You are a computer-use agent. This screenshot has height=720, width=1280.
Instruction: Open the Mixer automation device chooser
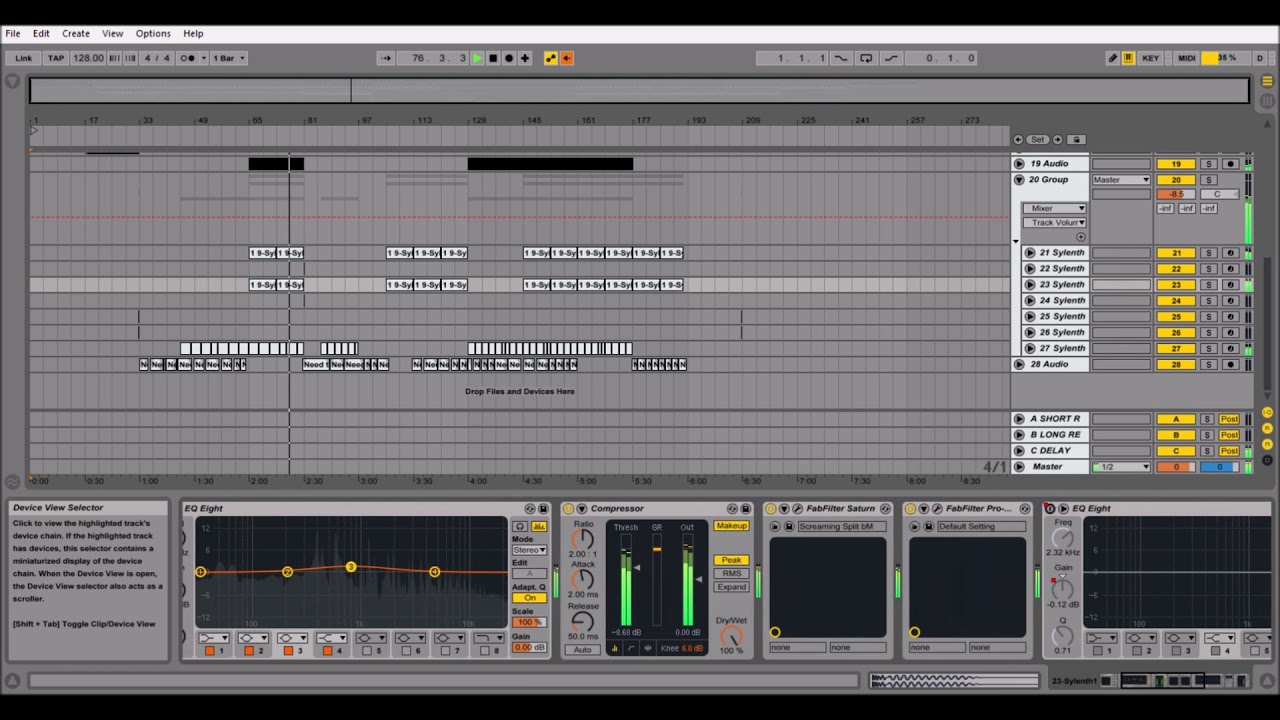(1054, 209)
